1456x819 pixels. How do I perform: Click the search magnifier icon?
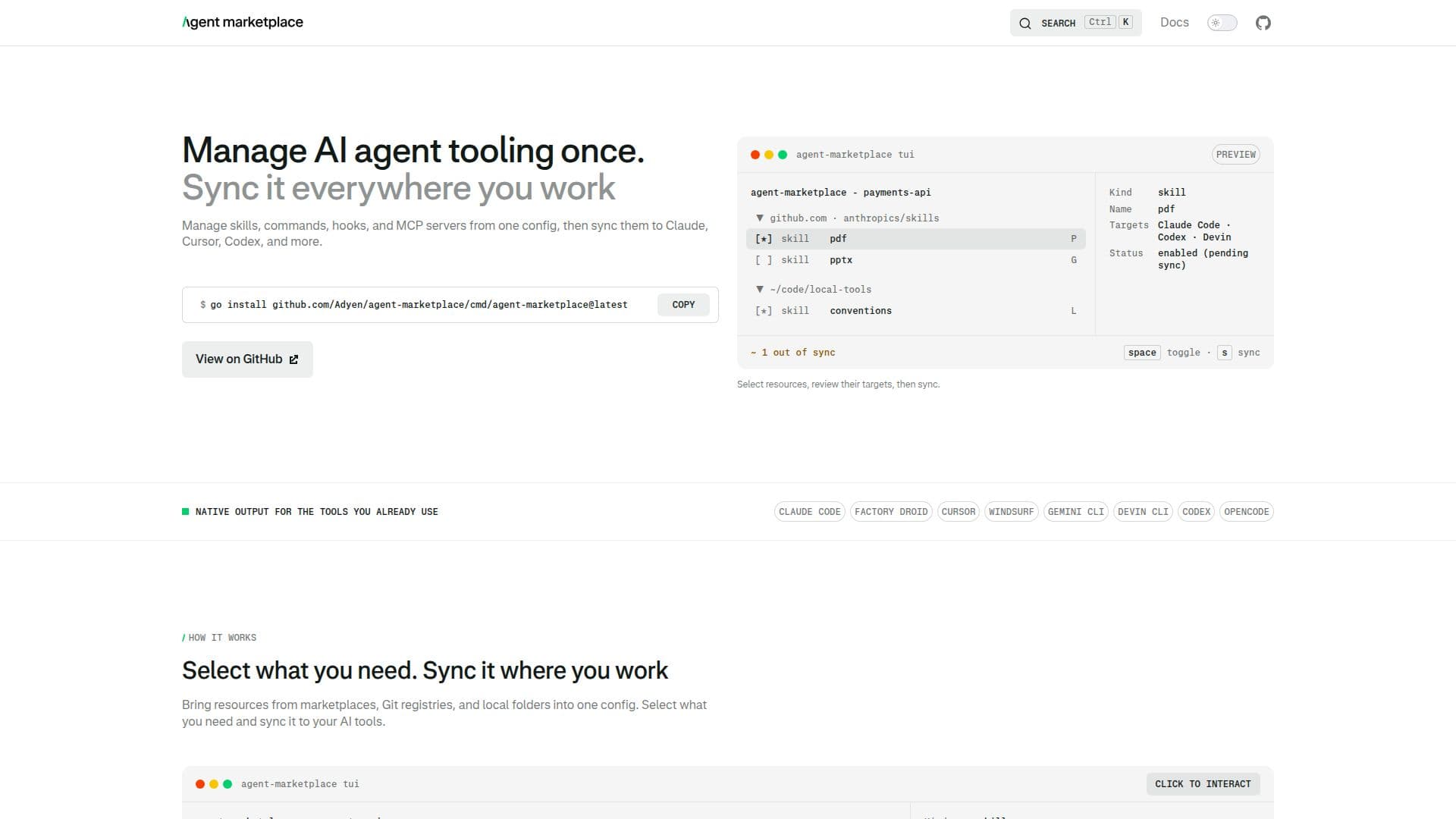tap(1025, 23)
